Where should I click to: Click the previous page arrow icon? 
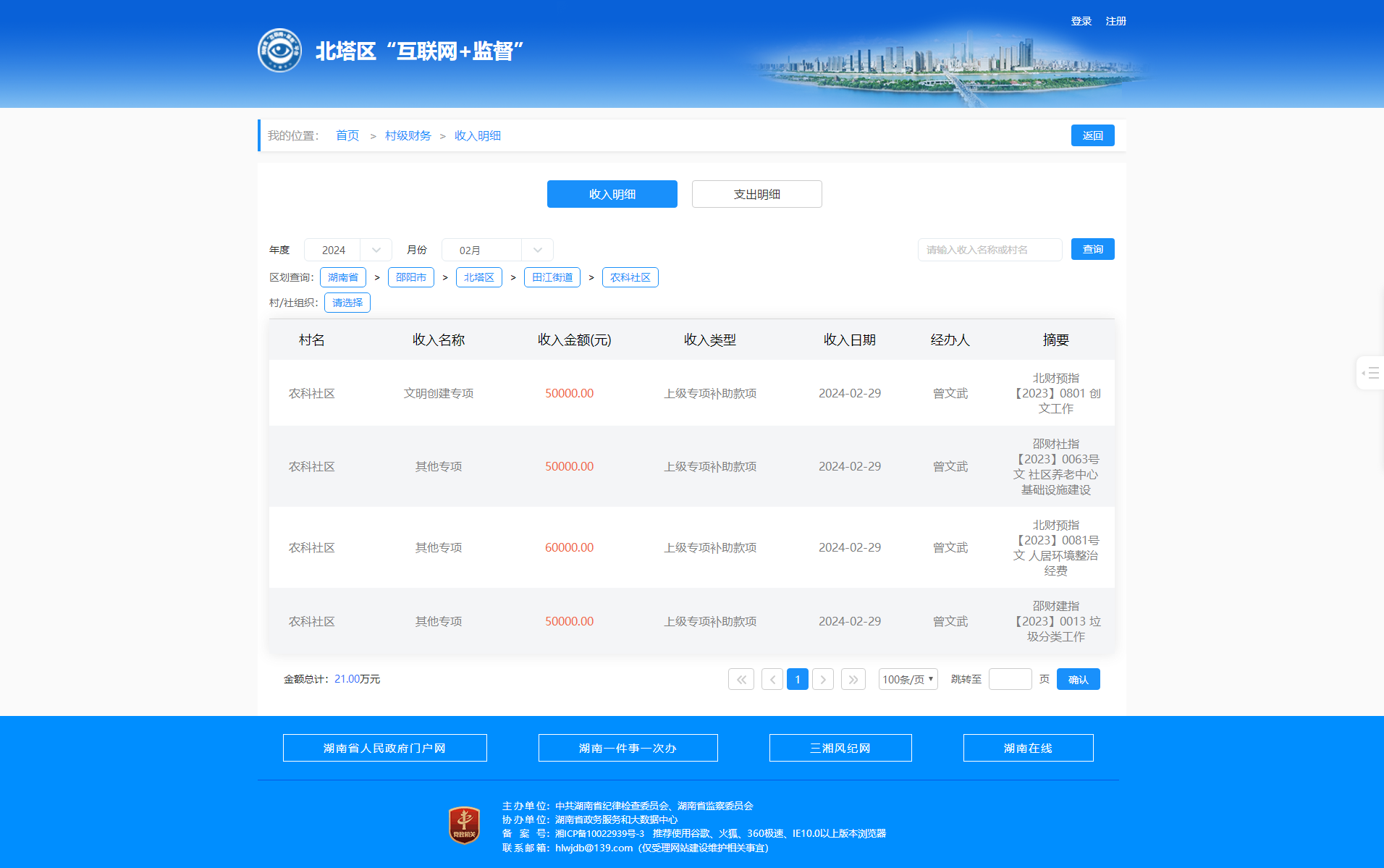[772, 679]
